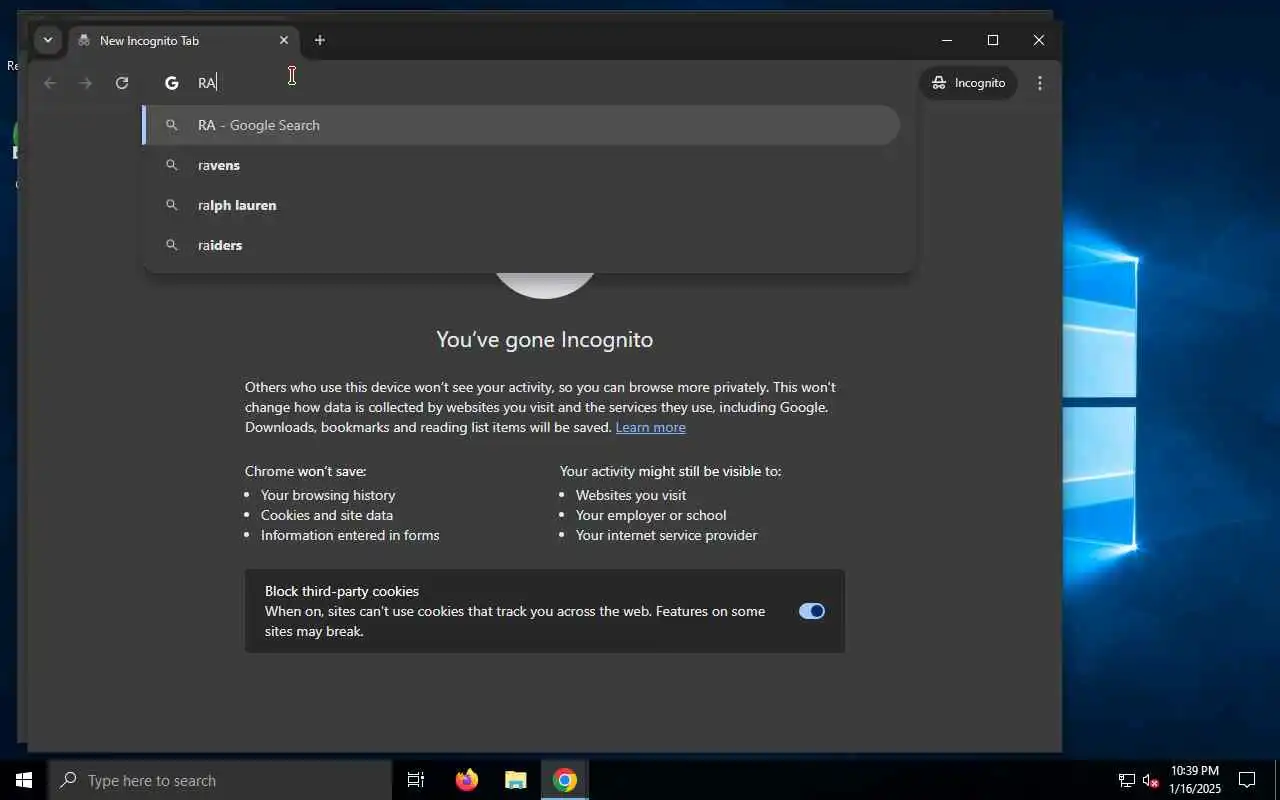Toggle Block third-party cookies switch
This screenshot has height=800, width=1280.
812,611
